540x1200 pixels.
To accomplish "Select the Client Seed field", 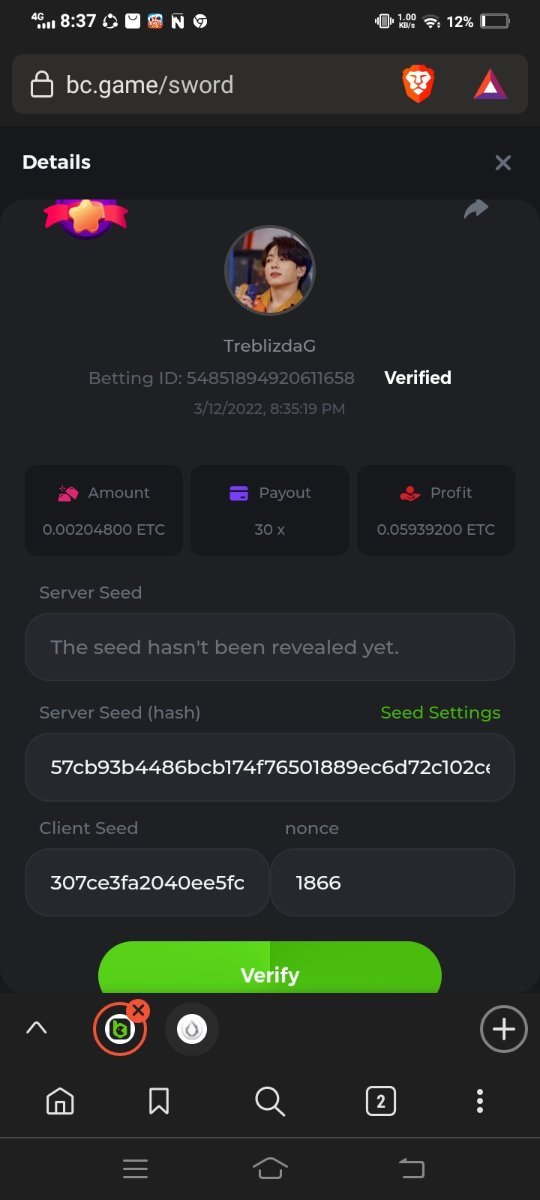I will [147, 883].
